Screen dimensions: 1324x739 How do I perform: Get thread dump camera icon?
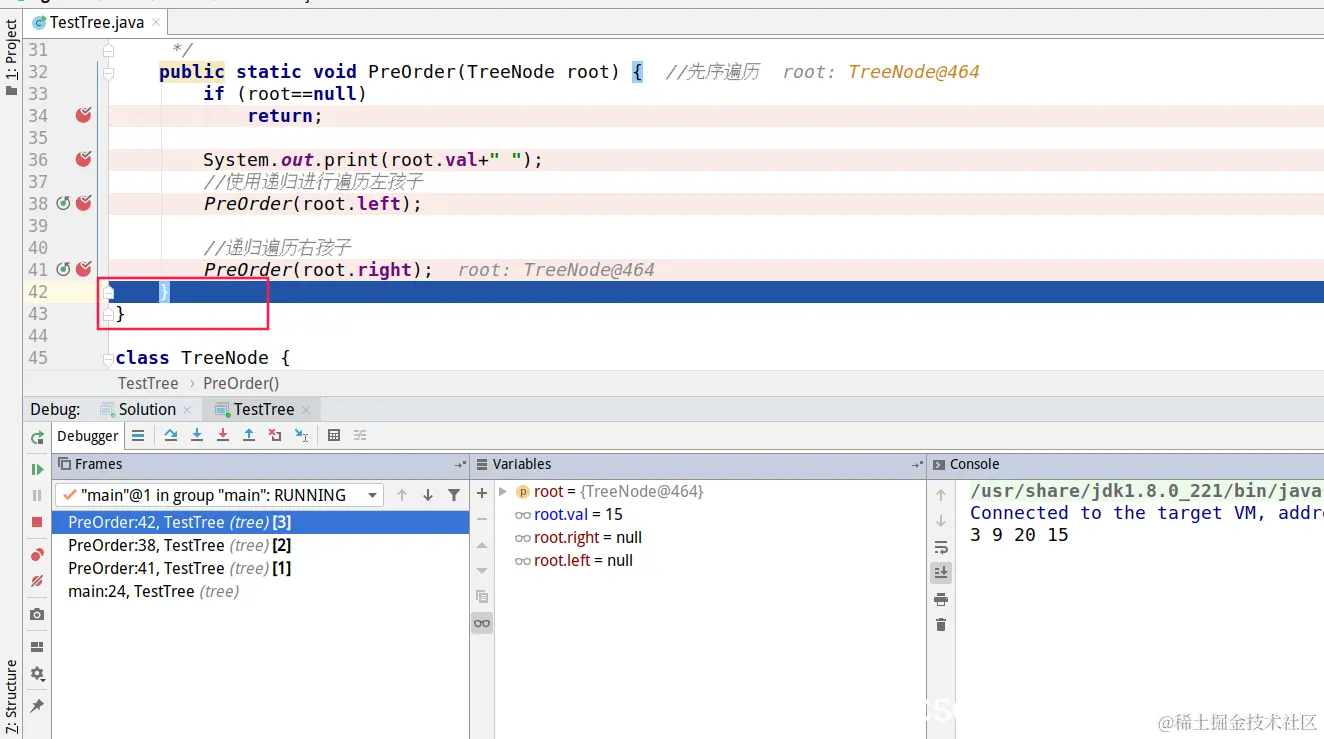click(37, 614)
